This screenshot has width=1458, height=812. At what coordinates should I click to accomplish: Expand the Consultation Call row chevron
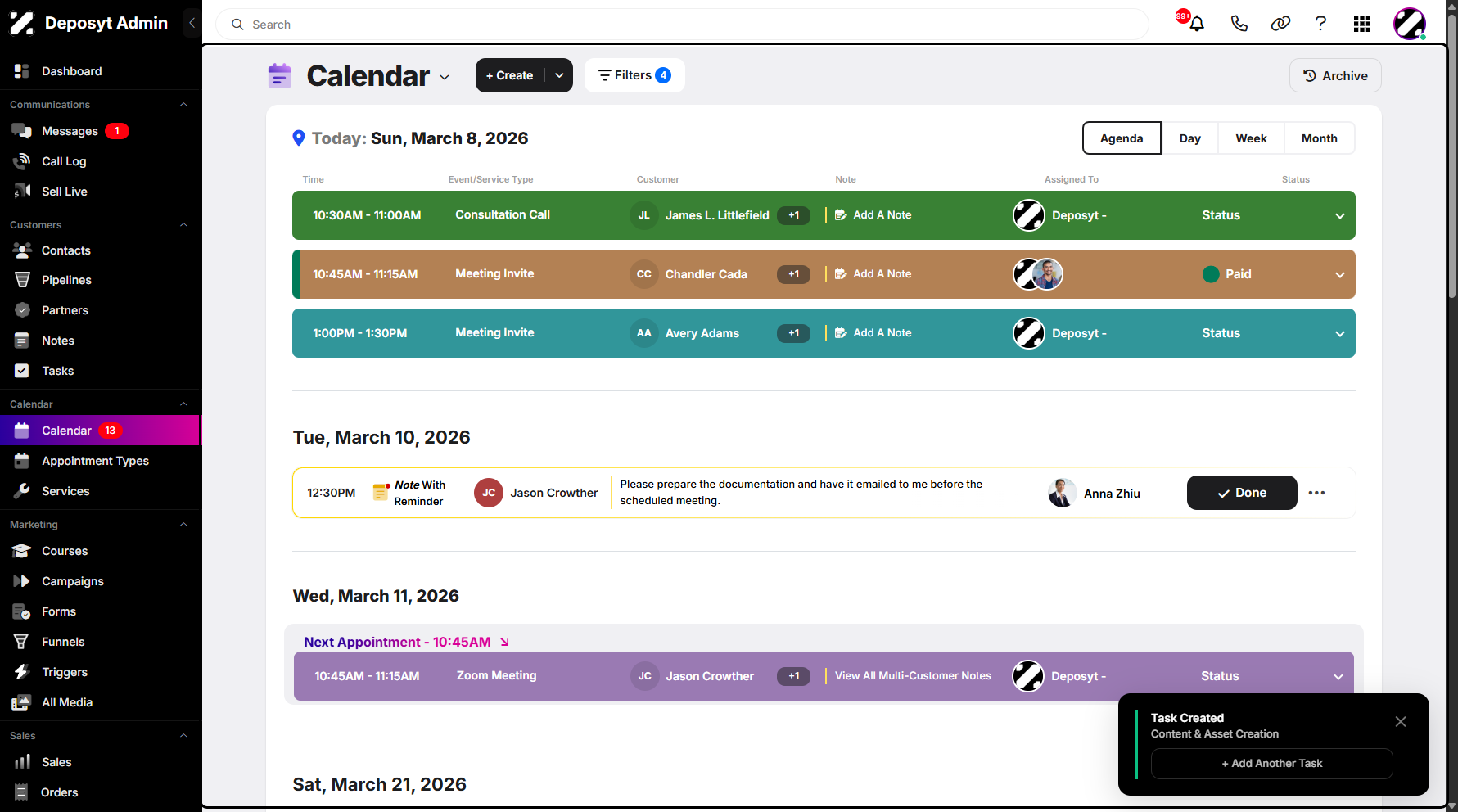[x=1340, y=216]
